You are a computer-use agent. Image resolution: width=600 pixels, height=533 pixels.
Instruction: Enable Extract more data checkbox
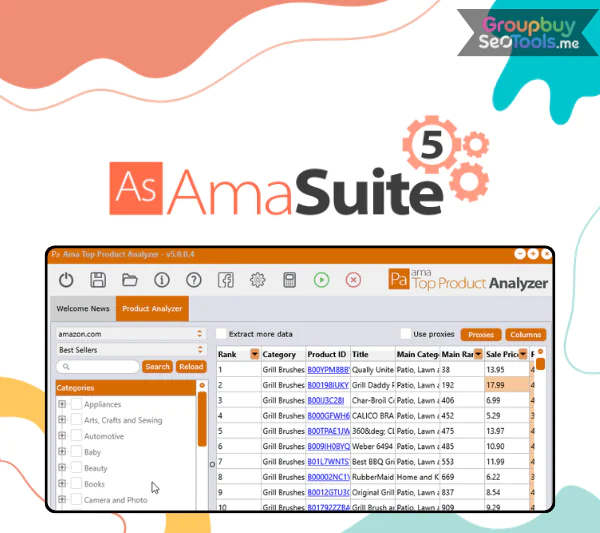pos(221,334)
